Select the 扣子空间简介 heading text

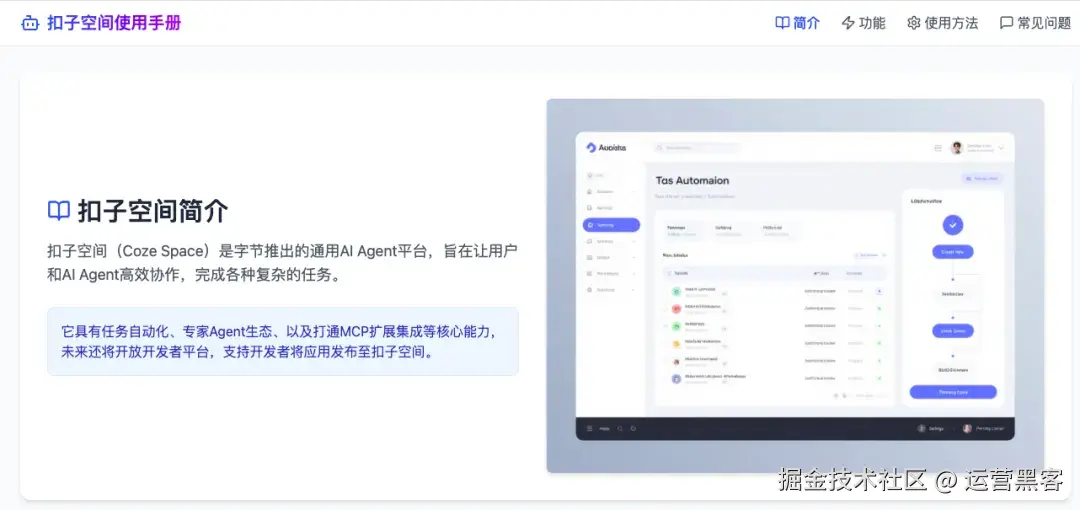[x=152, y=211]
